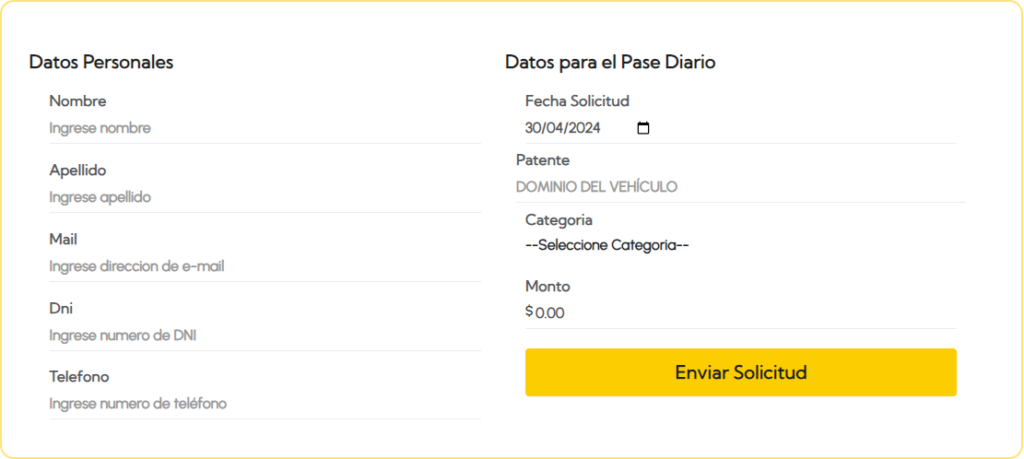Click the Datos para el Pase Diario heading
The height and width of the screenshot is (459, 1024).
611,62
